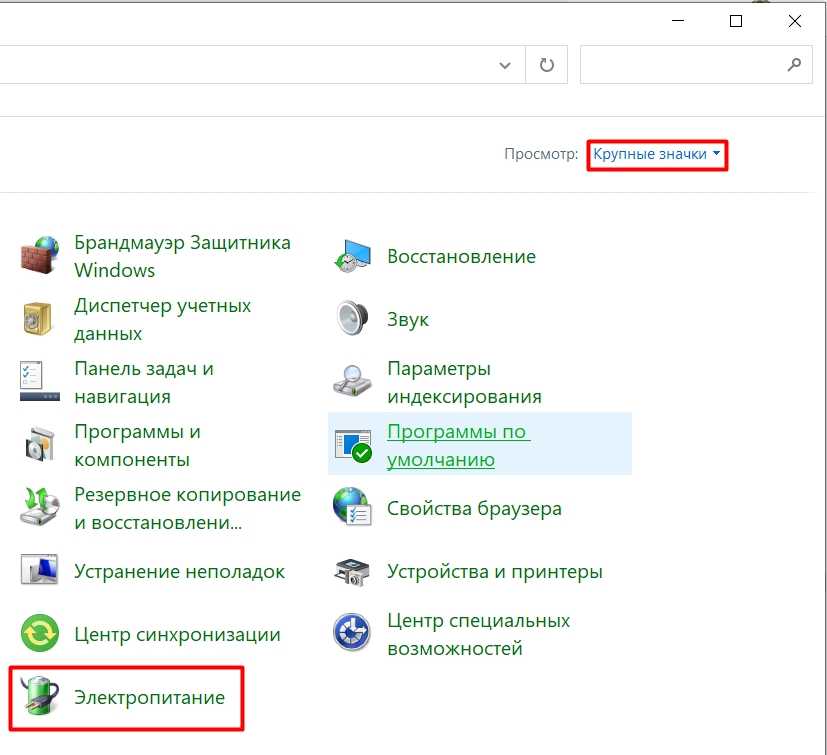Open the Recovery monitor-with-clock icon
The height and width of the screenshot is (755, 827).
352,256
